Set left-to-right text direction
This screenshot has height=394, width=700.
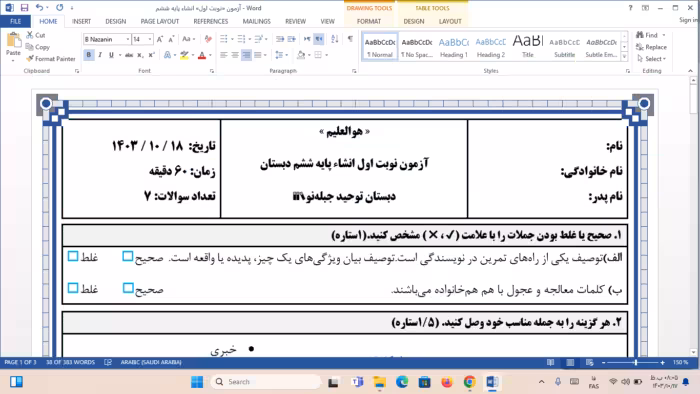[x=307, y=39]
